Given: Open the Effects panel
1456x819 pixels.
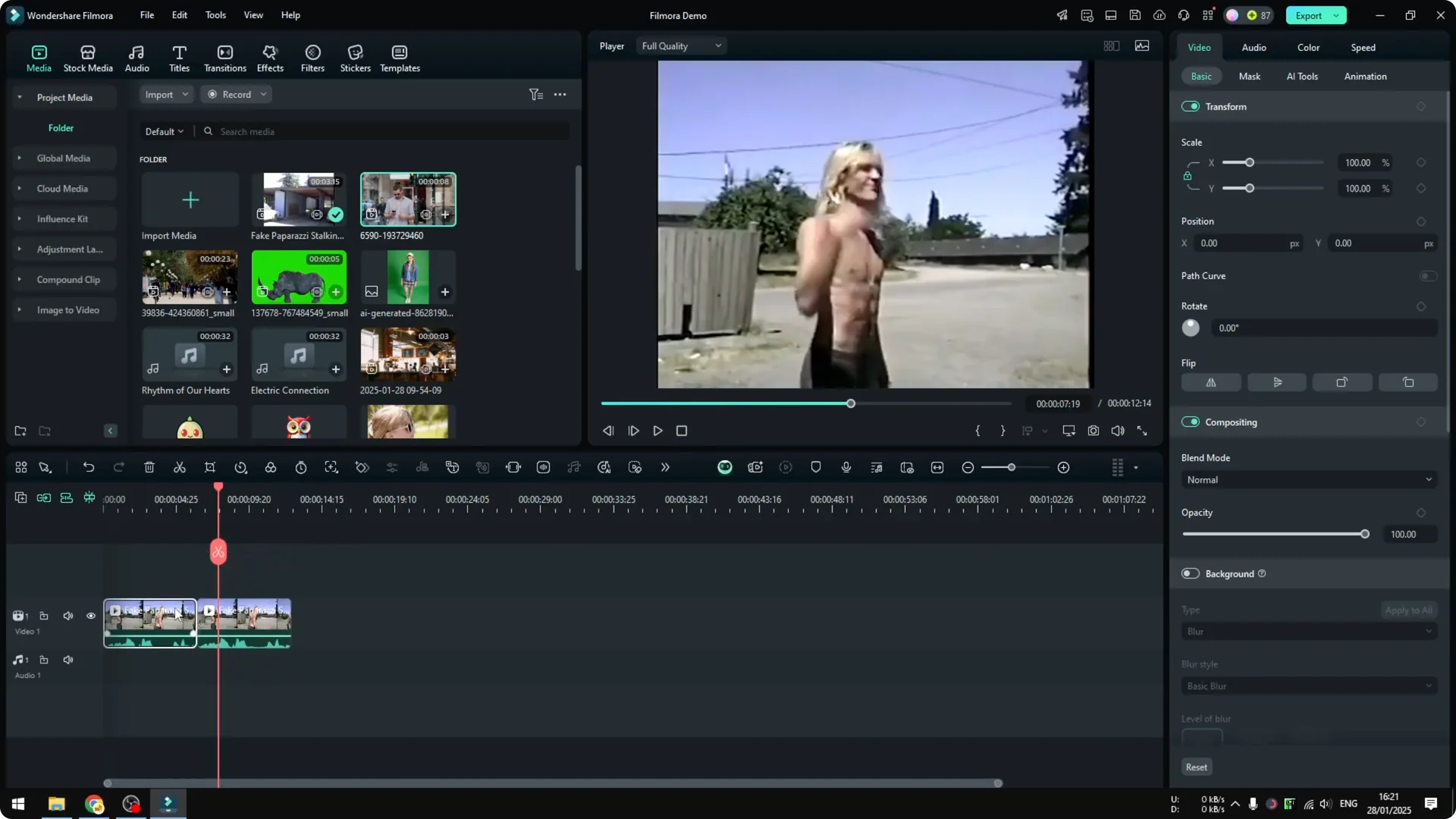Looking at the screenshot, I should [x=270, y=57].
